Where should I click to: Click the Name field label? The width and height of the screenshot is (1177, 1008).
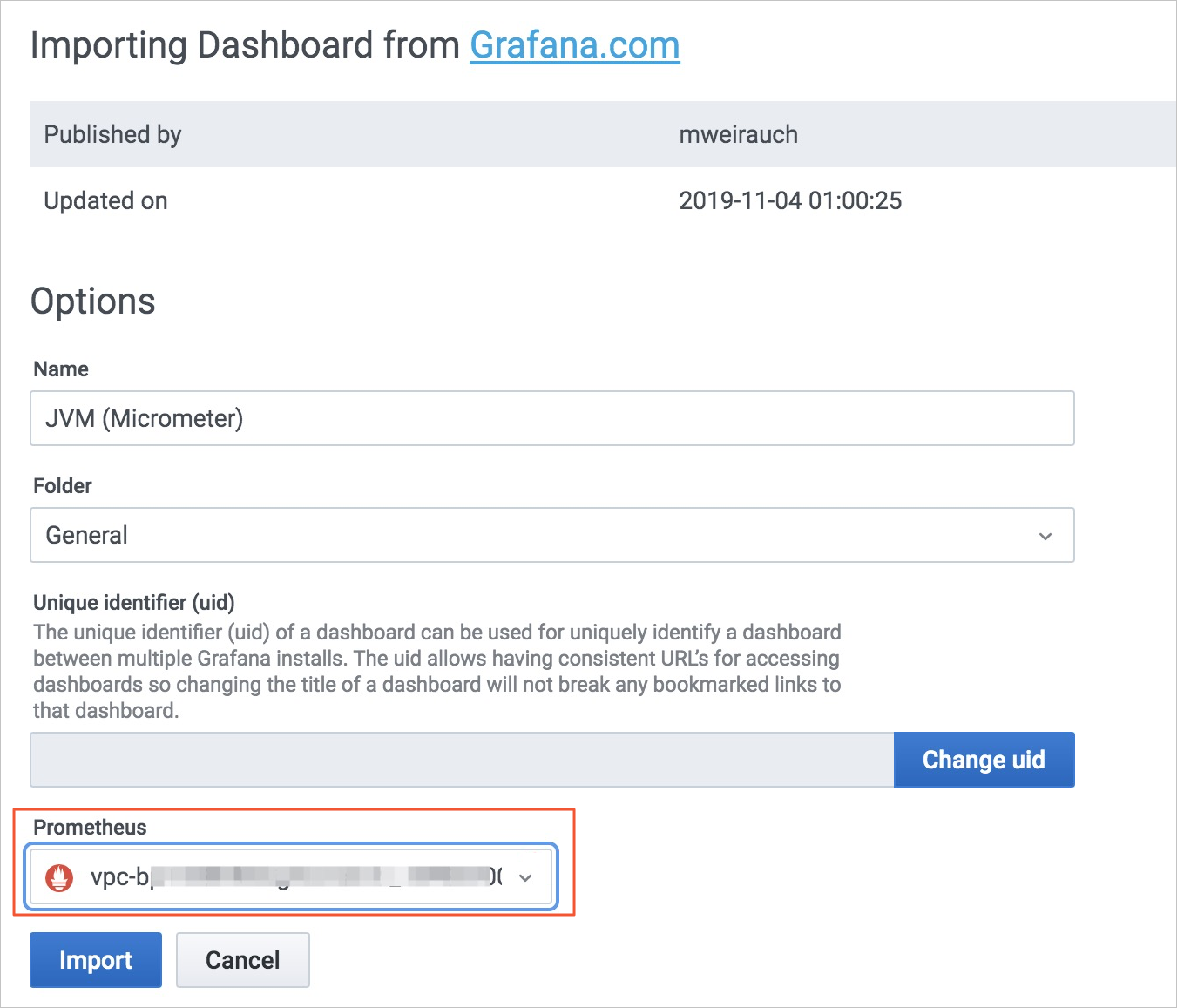[61, 369]
